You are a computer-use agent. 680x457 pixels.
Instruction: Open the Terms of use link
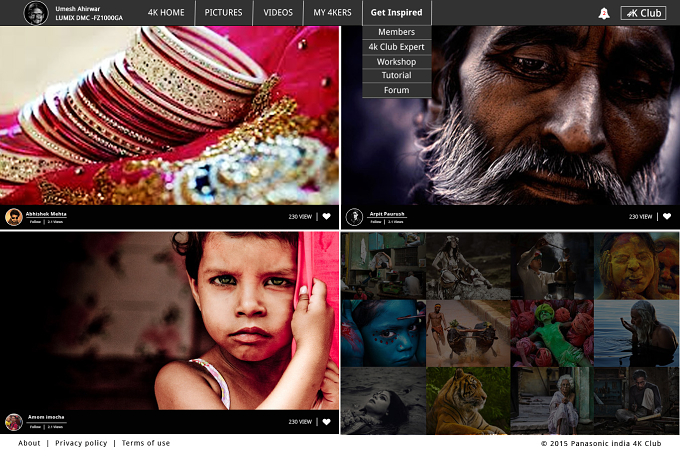pyautogui.click(x=146, y=443)
